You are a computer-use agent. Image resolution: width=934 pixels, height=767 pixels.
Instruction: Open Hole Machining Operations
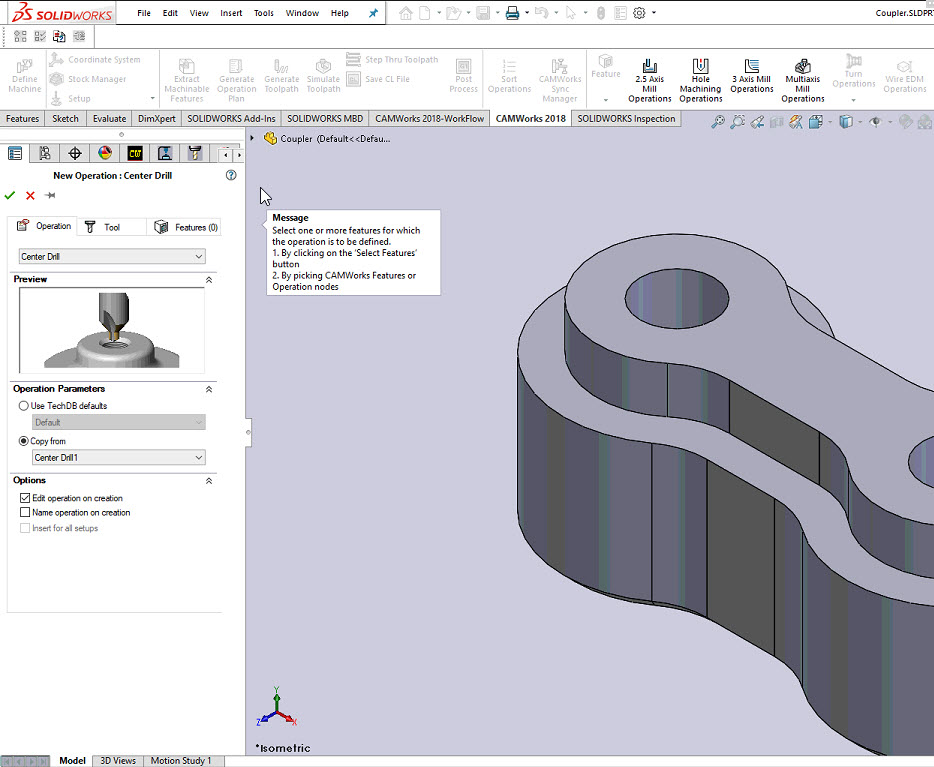point(700,80)
